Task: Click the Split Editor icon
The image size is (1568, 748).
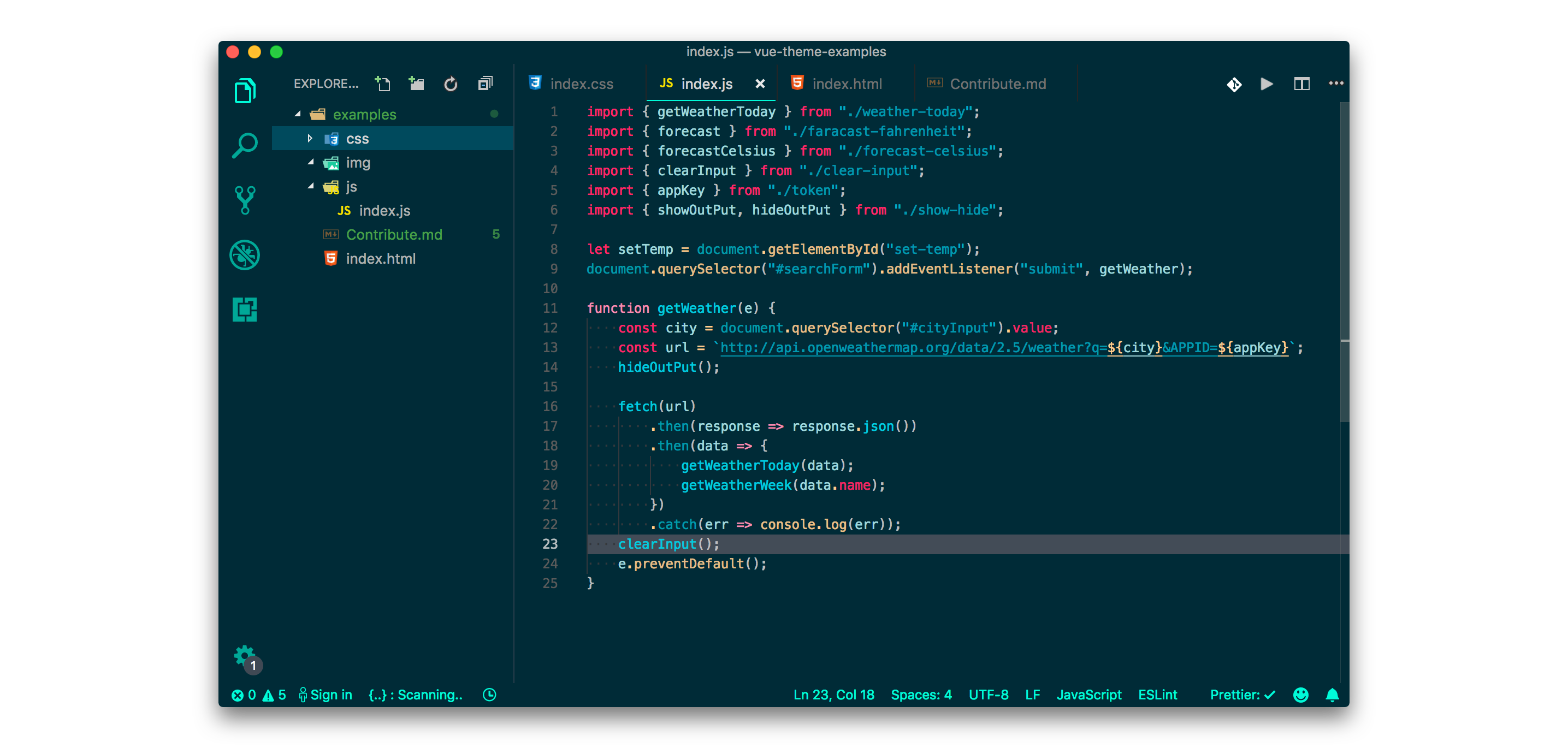Action: tap(1301, 84)
